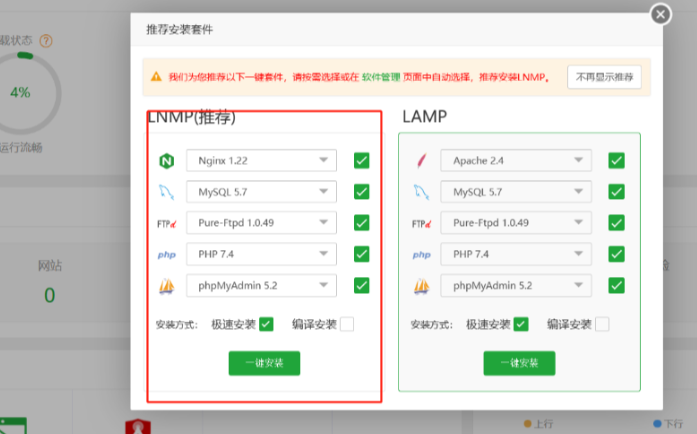The height and width of the screenshot is (434, 697).
Task: Click the 网站 count 0 in background
Action: 49,295
